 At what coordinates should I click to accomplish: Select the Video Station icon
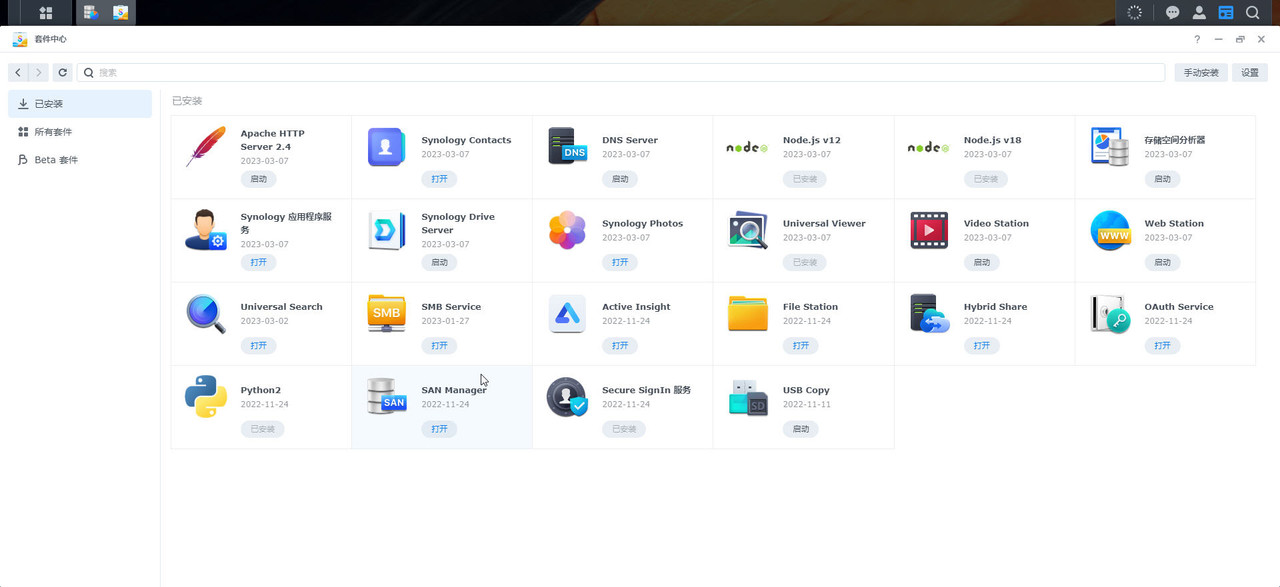click(929, 230)
